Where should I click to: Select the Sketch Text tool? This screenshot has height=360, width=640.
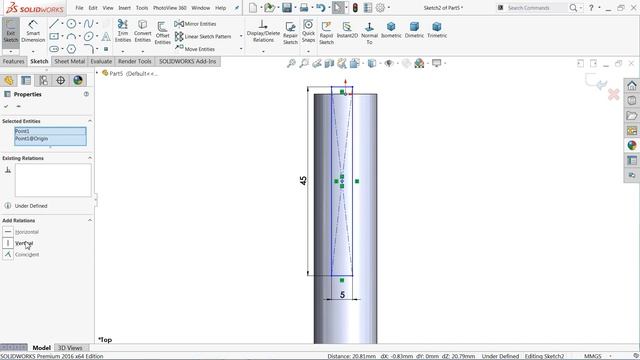coord(106,36)
